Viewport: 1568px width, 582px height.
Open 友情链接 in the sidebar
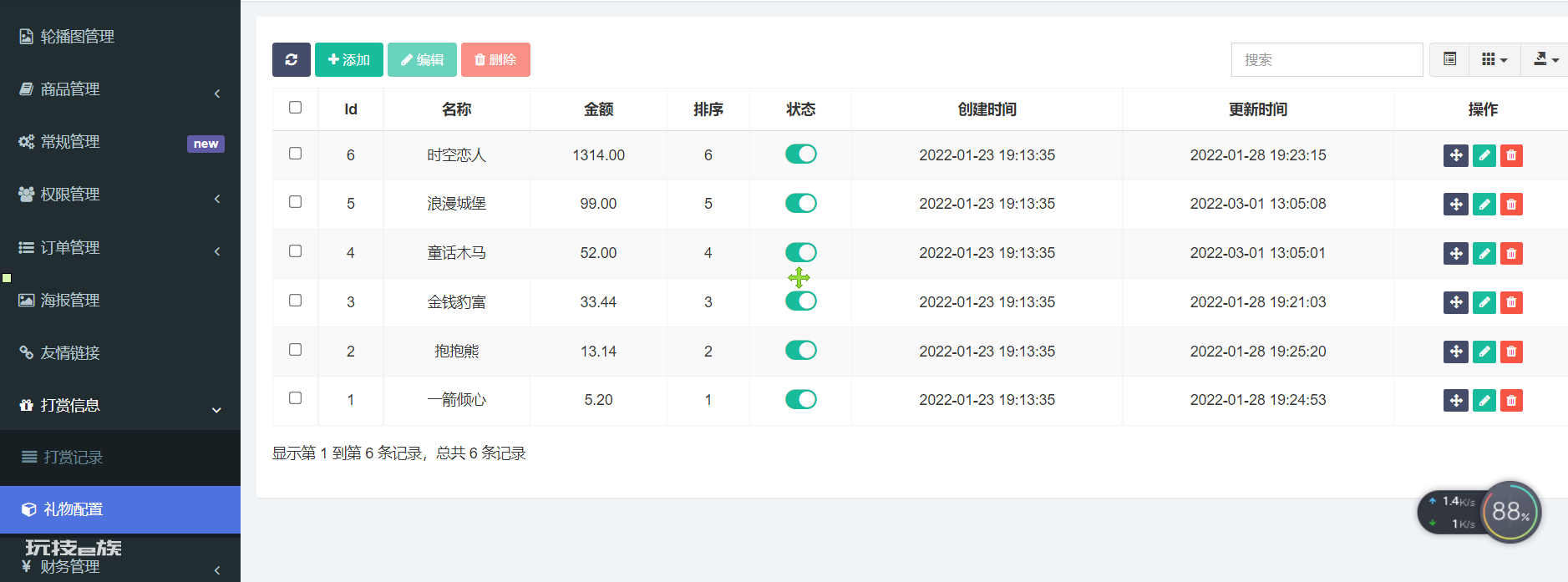pyautogui.click(x=120, y=353)
